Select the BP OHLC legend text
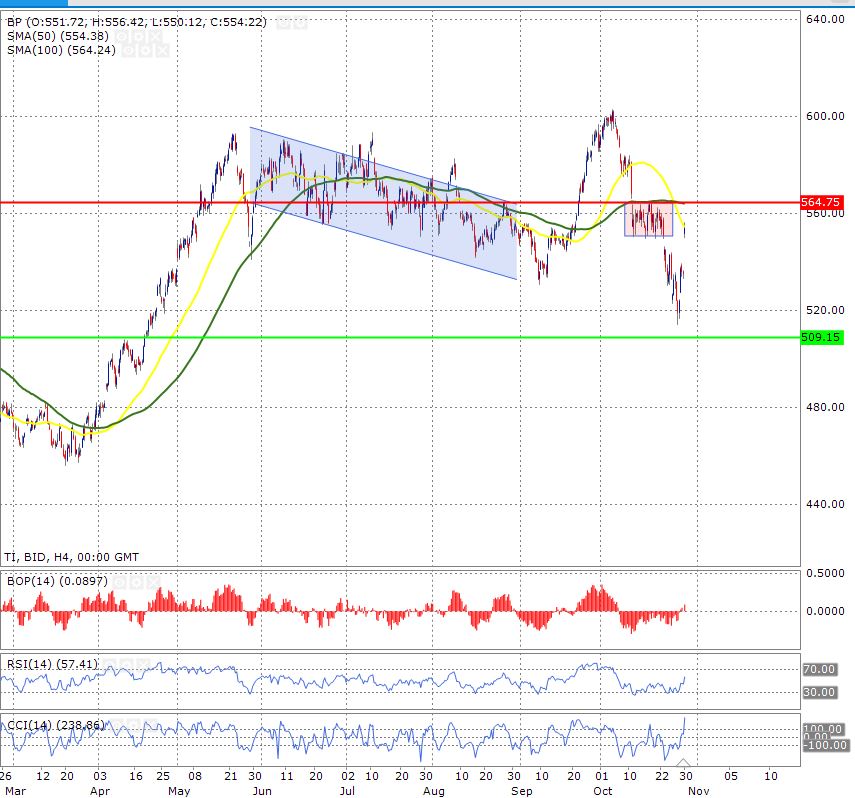This screenshot has height=798, width=855. 137,22
